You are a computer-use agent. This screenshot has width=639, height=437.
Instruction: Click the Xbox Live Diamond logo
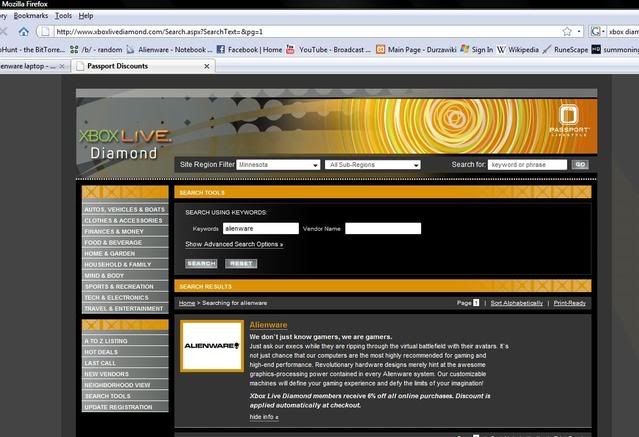(124, 144)
